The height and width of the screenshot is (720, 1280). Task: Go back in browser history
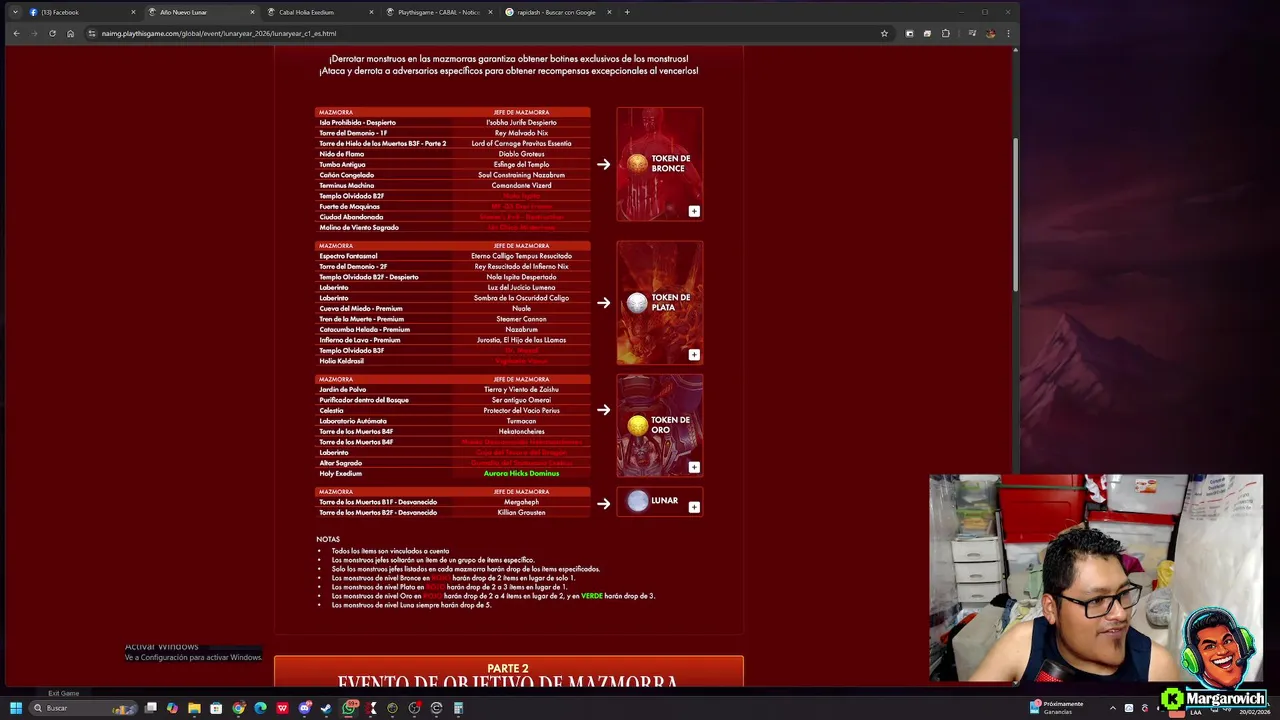(16, 33)
